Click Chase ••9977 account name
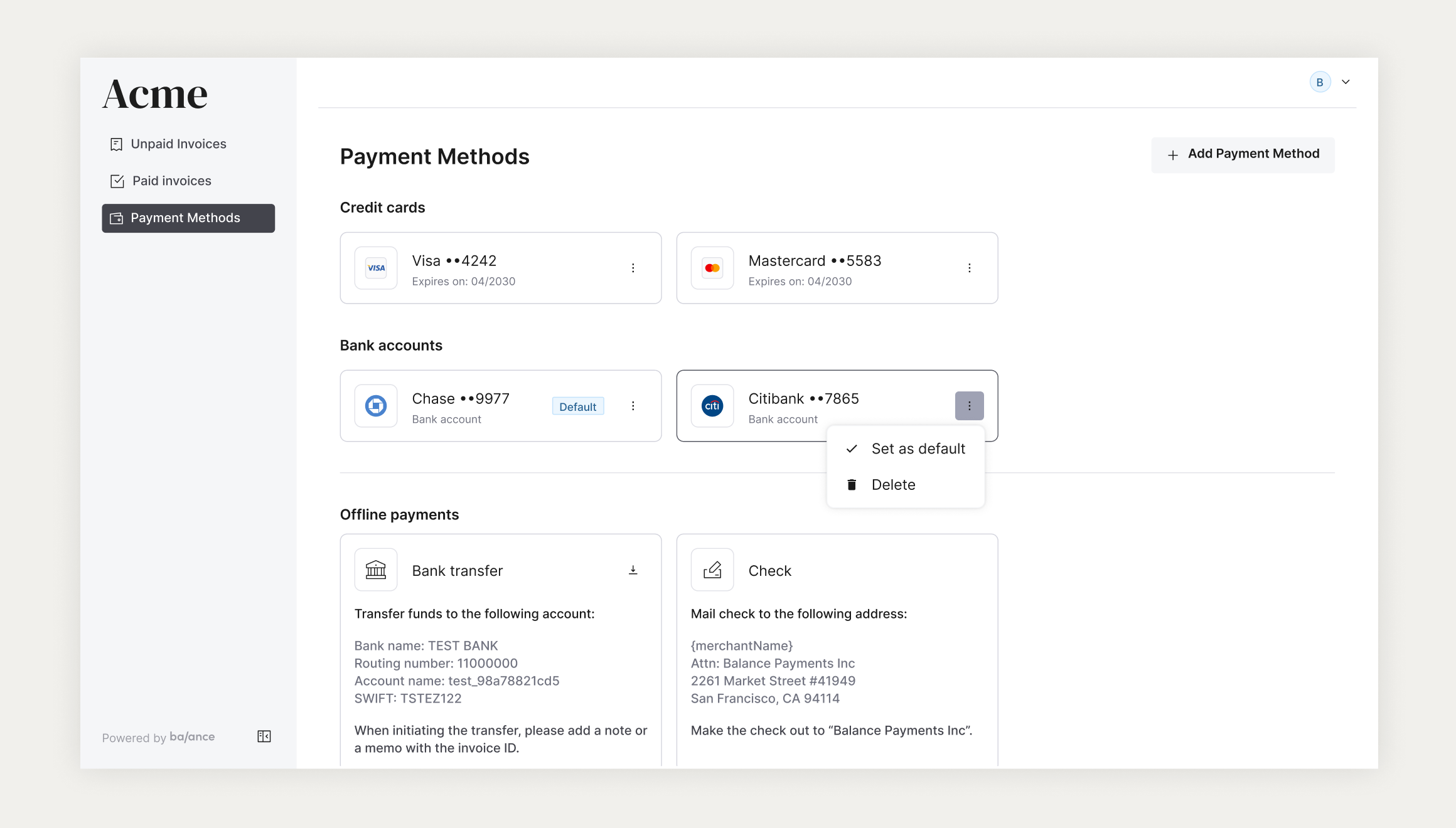 click(x=461, y=399)
